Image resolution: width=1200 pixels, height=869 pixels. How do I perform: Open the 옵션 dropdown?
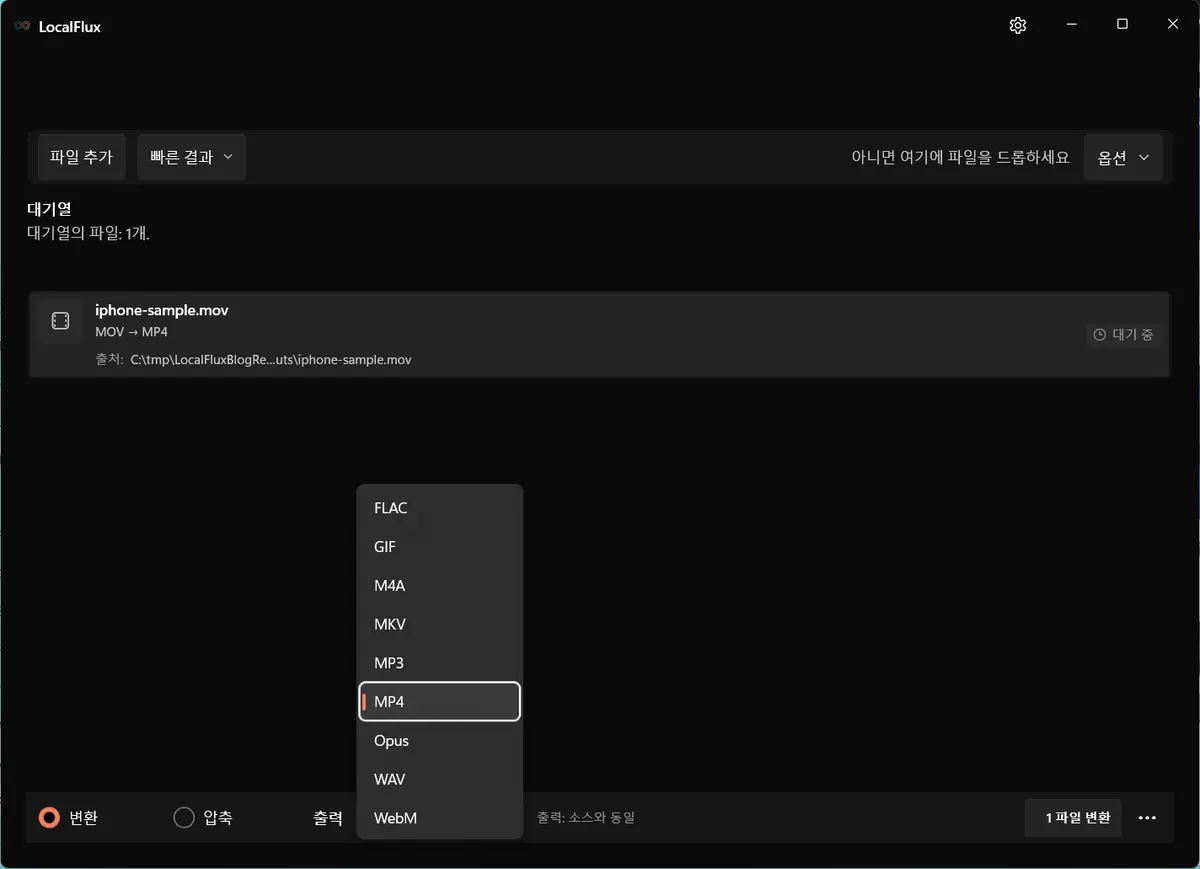tap(1123, 157)
